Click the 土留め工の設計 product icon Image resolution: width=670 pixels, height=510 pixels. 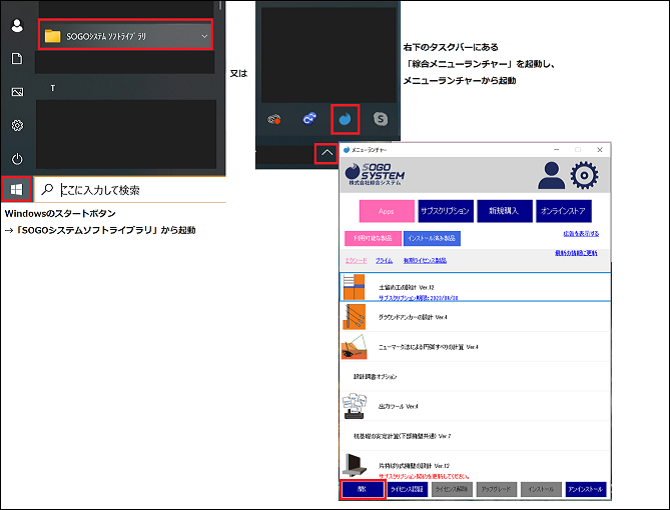354,287
